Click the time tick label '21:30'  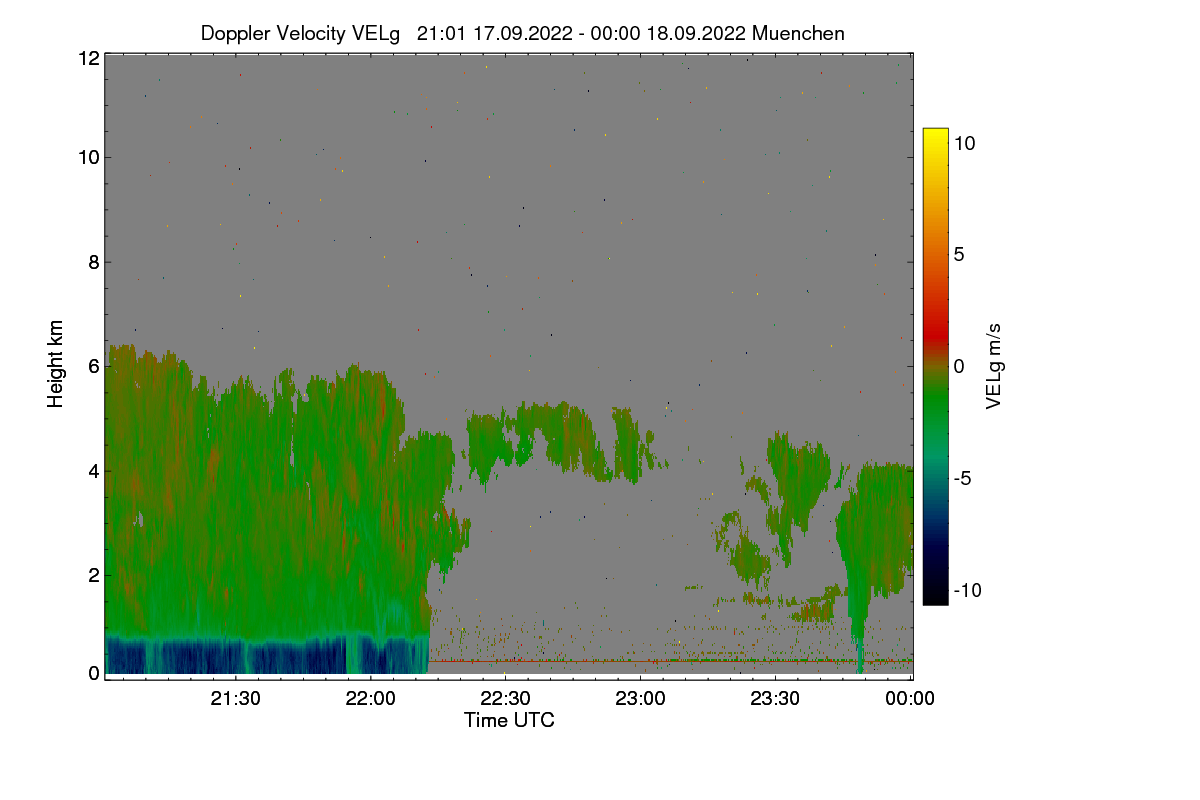tap(236, 699)
